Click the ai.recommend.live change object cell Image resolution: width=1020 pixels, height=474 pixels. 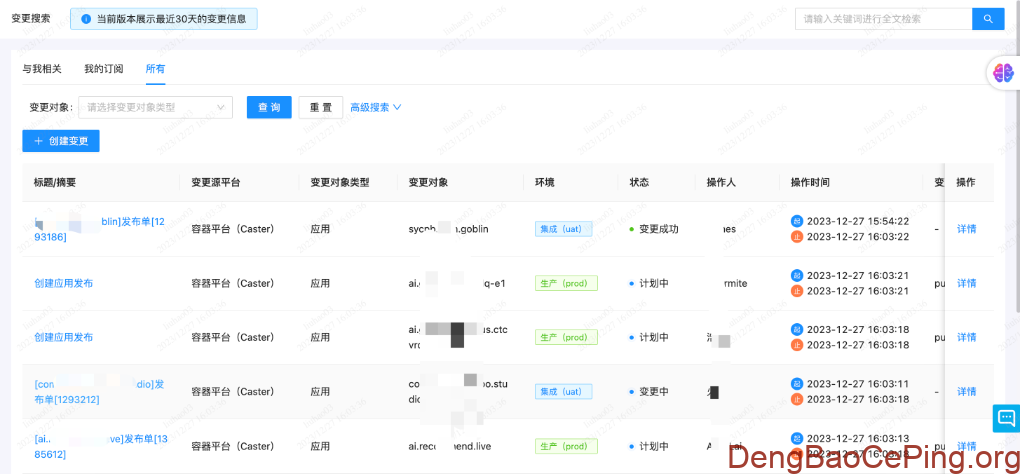click(452, 447)
